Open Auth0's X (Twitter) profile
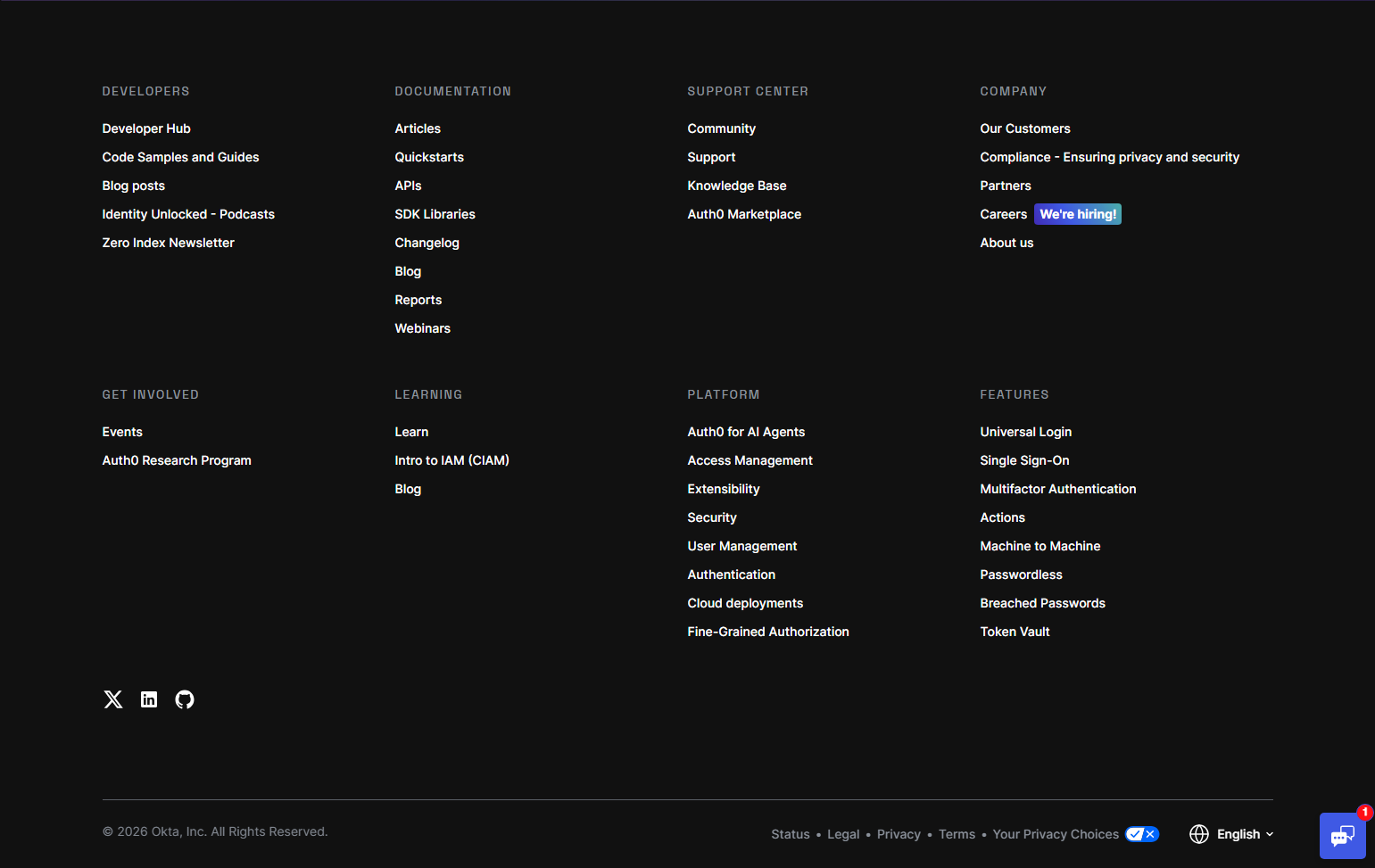 pos(112,699)
